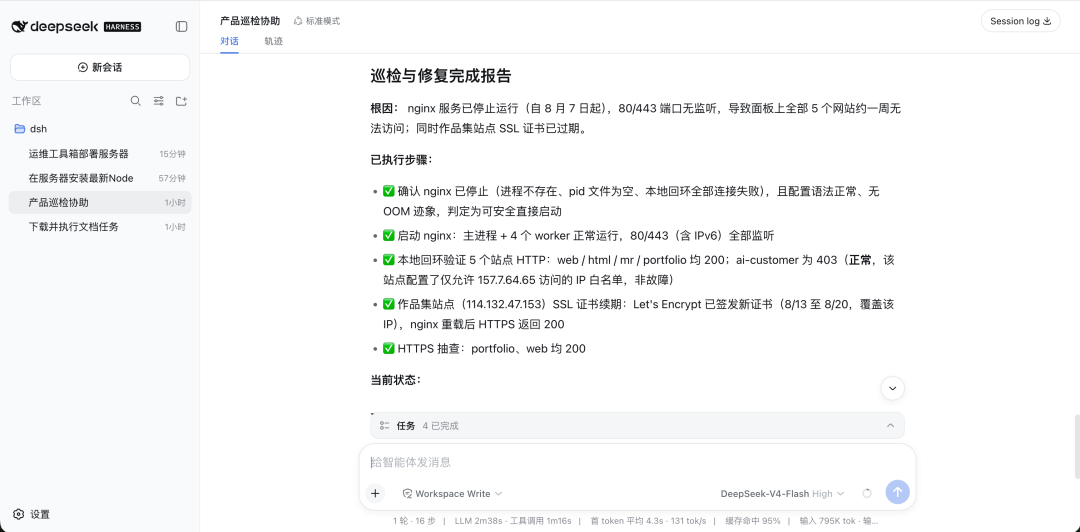Image resolution: width=1080 pixels, height=532 pixels.
Task: Open session 在服务器安装最新Node
Action: pos(100,178)
